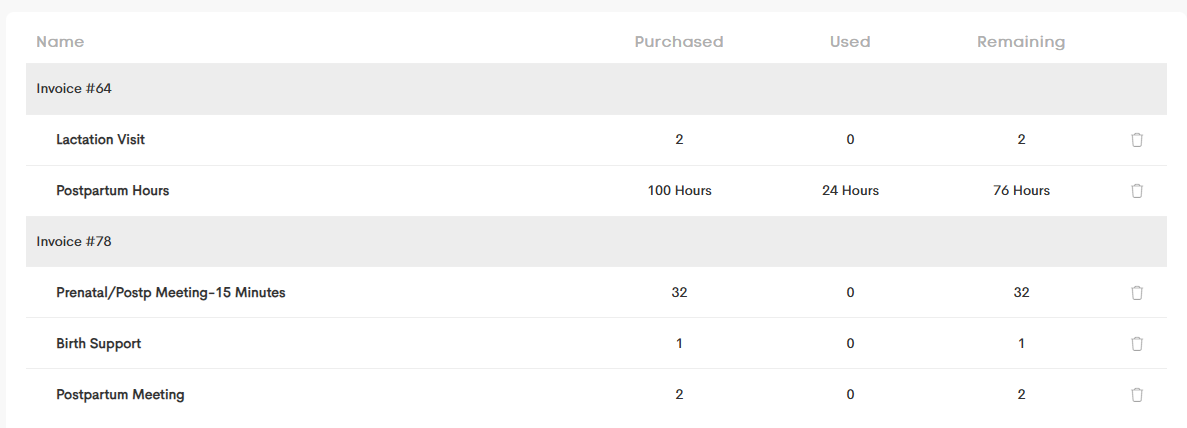1187x428 pixels.
Task: Click the trash icon for Postpartum Hours
Action: 1136,191
